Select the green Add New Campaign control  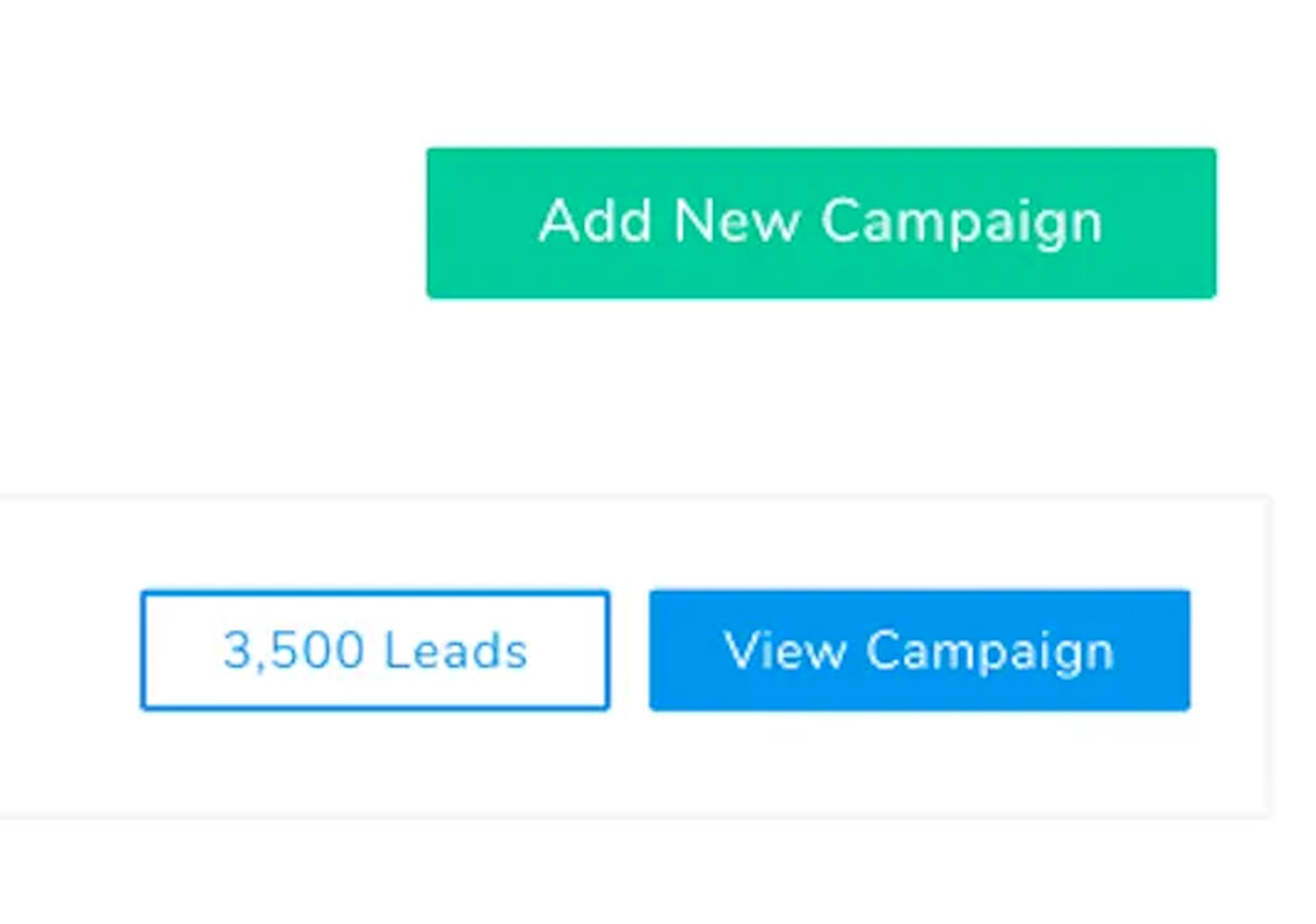click(821, 223)
